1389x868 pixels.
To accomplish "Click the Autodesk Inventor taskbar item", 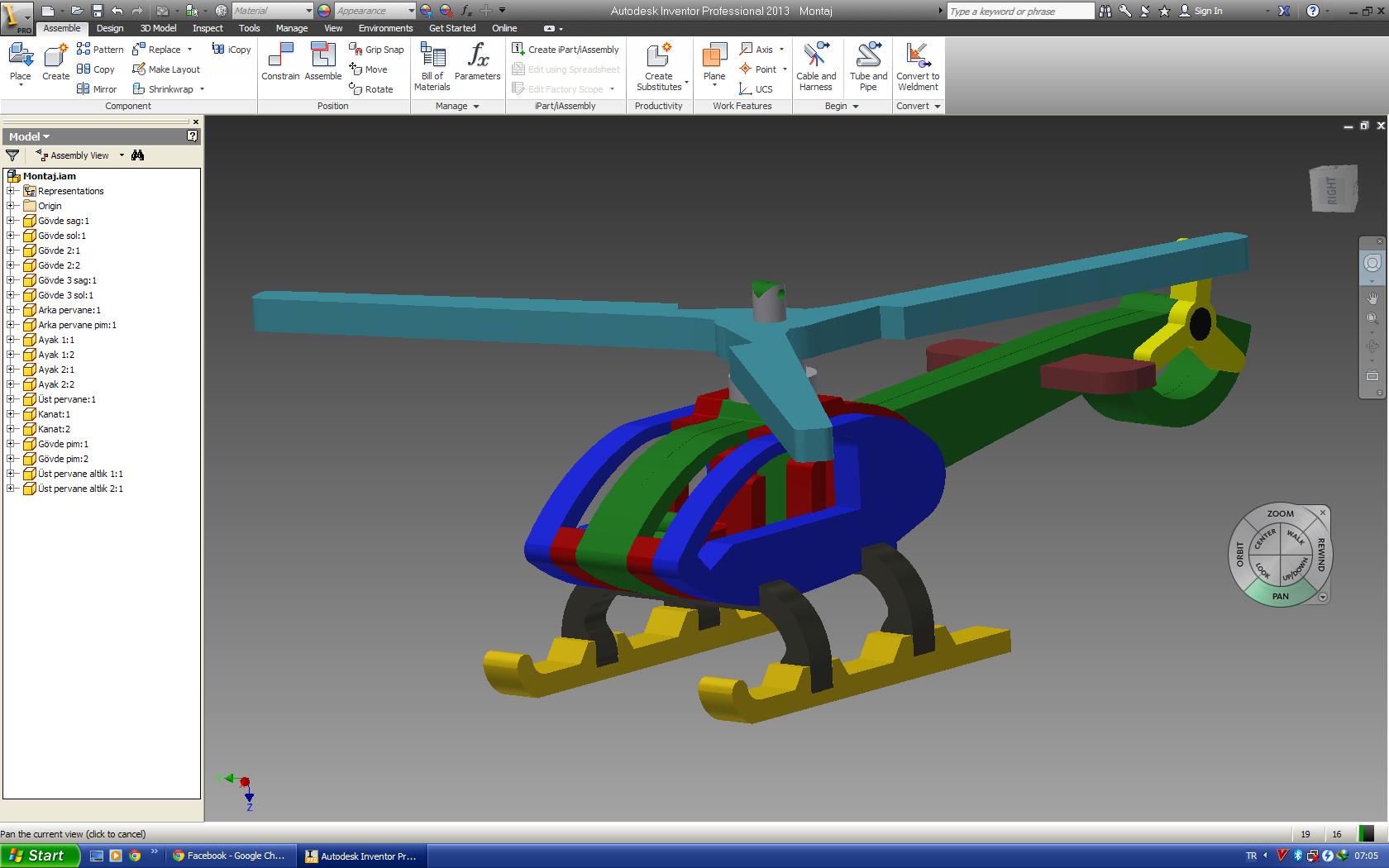I will (361, 856).
